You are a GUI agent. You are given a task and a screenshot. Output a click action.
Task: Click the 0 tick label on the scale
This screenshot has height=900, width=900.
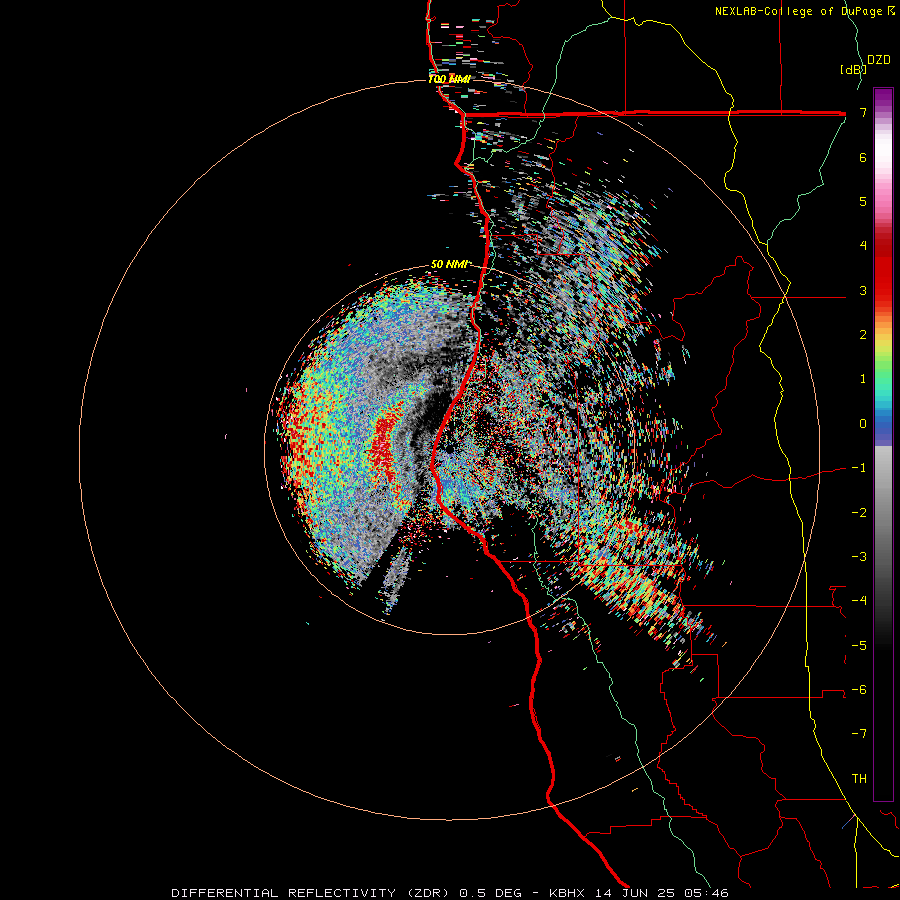point(863,424)
